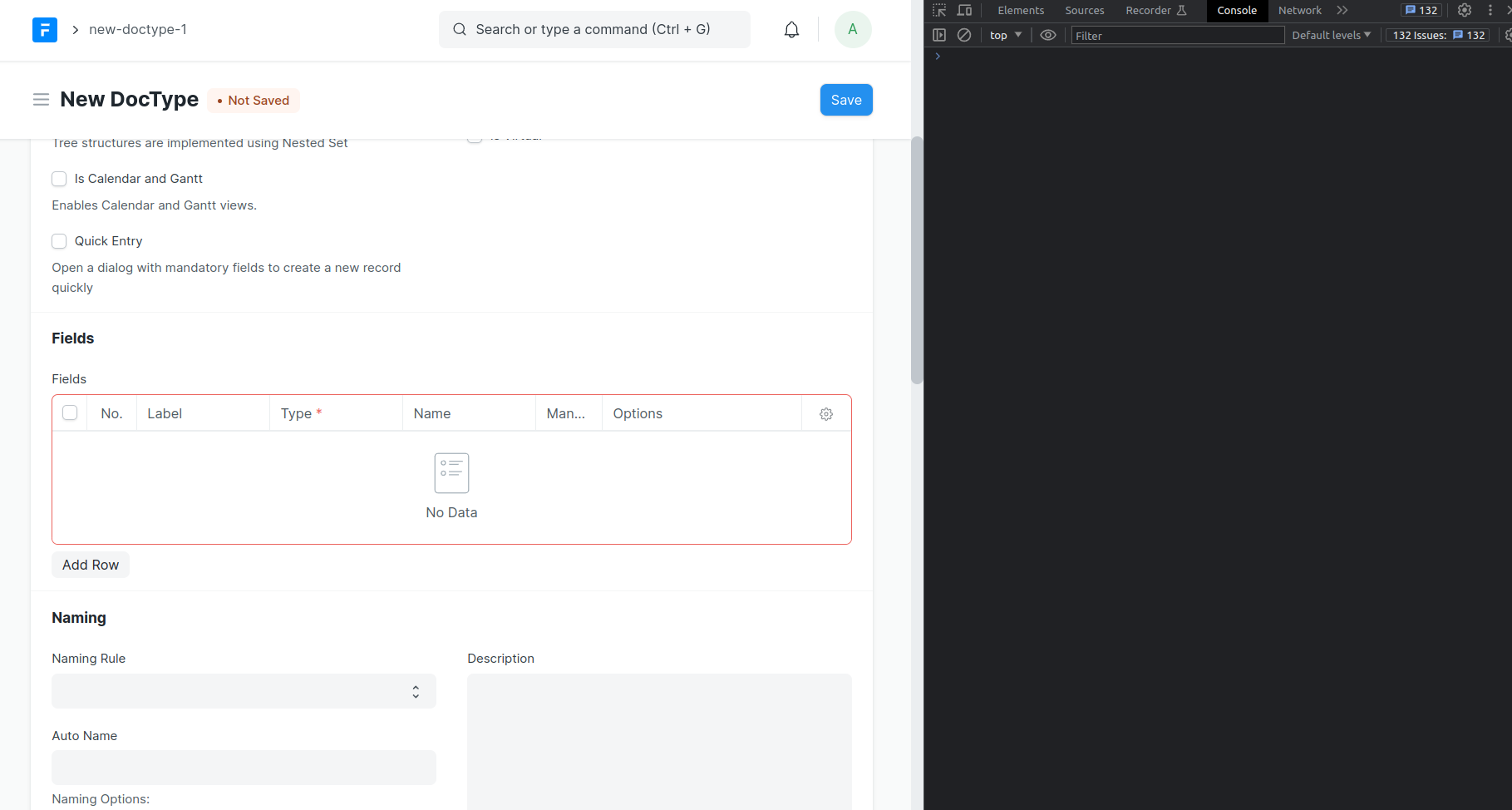The height and width of the screenshot is (810, 1512).
Task: Click the DevTools inspect element icon
Action: pyautogui.click(x=939, y=11)
